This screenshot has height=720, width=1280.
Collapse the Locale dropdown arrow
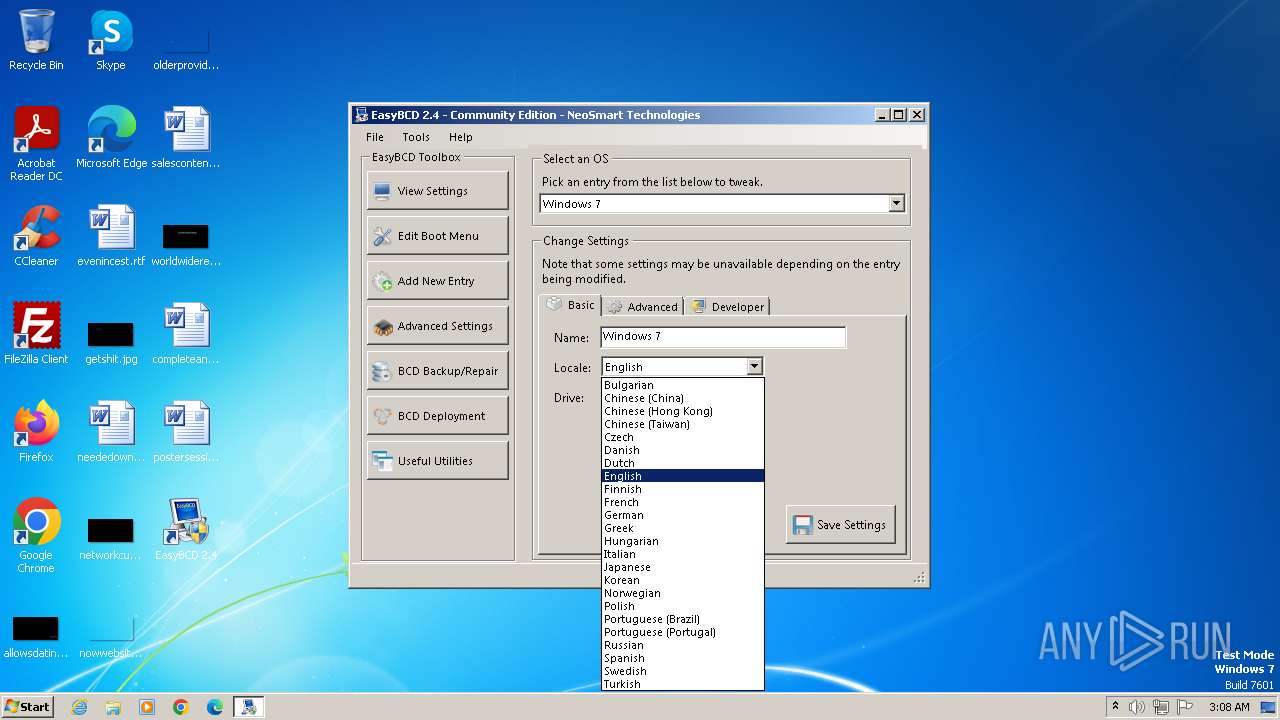[x=755, y=367]
